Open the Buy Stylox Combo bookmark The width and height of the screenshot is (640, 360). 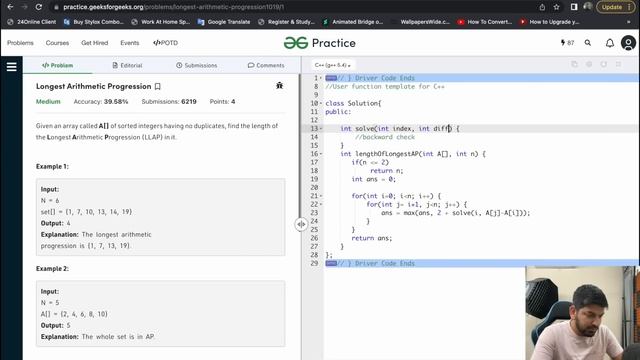point(94,22)
